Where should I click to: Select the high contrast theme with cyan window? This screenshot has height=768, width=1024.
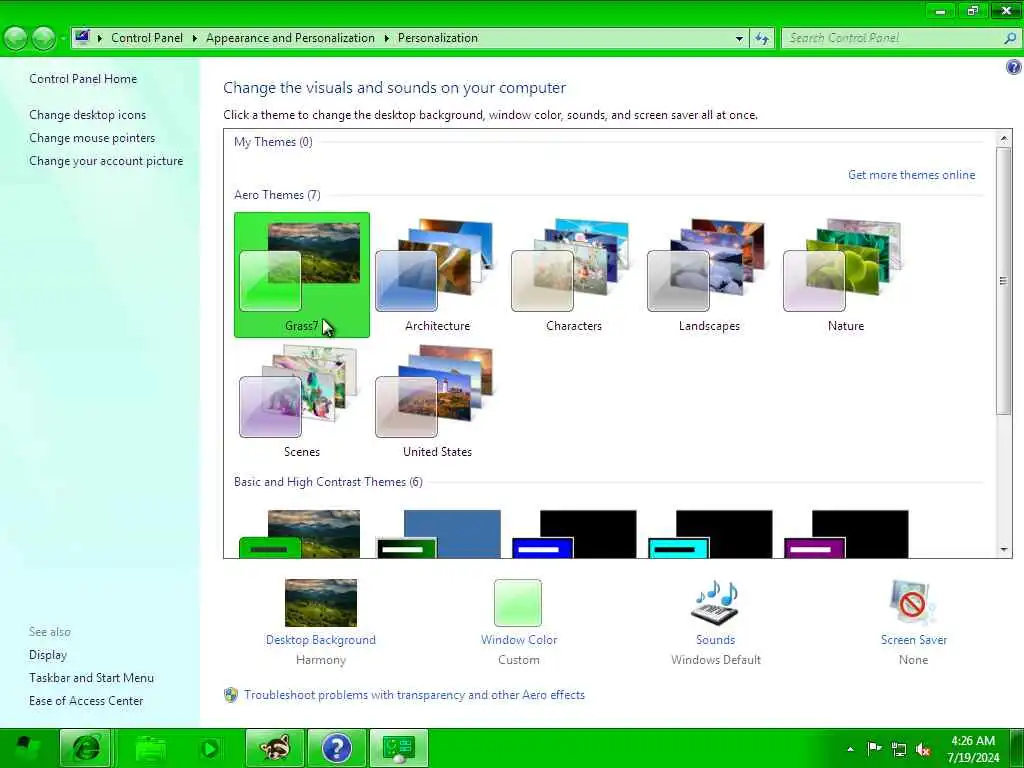point(711,534)
